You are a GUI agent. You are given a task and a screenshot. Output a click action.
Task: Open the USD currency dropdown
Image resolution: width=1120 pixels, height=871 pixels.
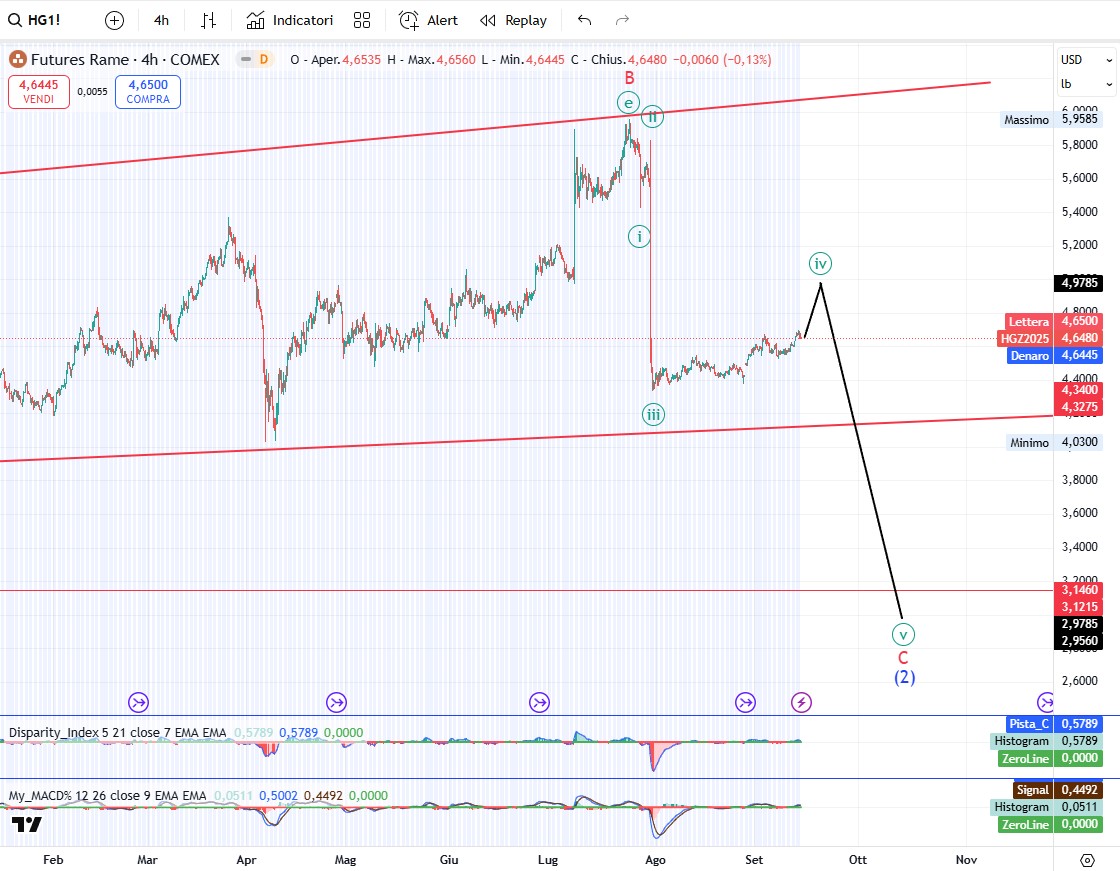tap(1086, 60)
